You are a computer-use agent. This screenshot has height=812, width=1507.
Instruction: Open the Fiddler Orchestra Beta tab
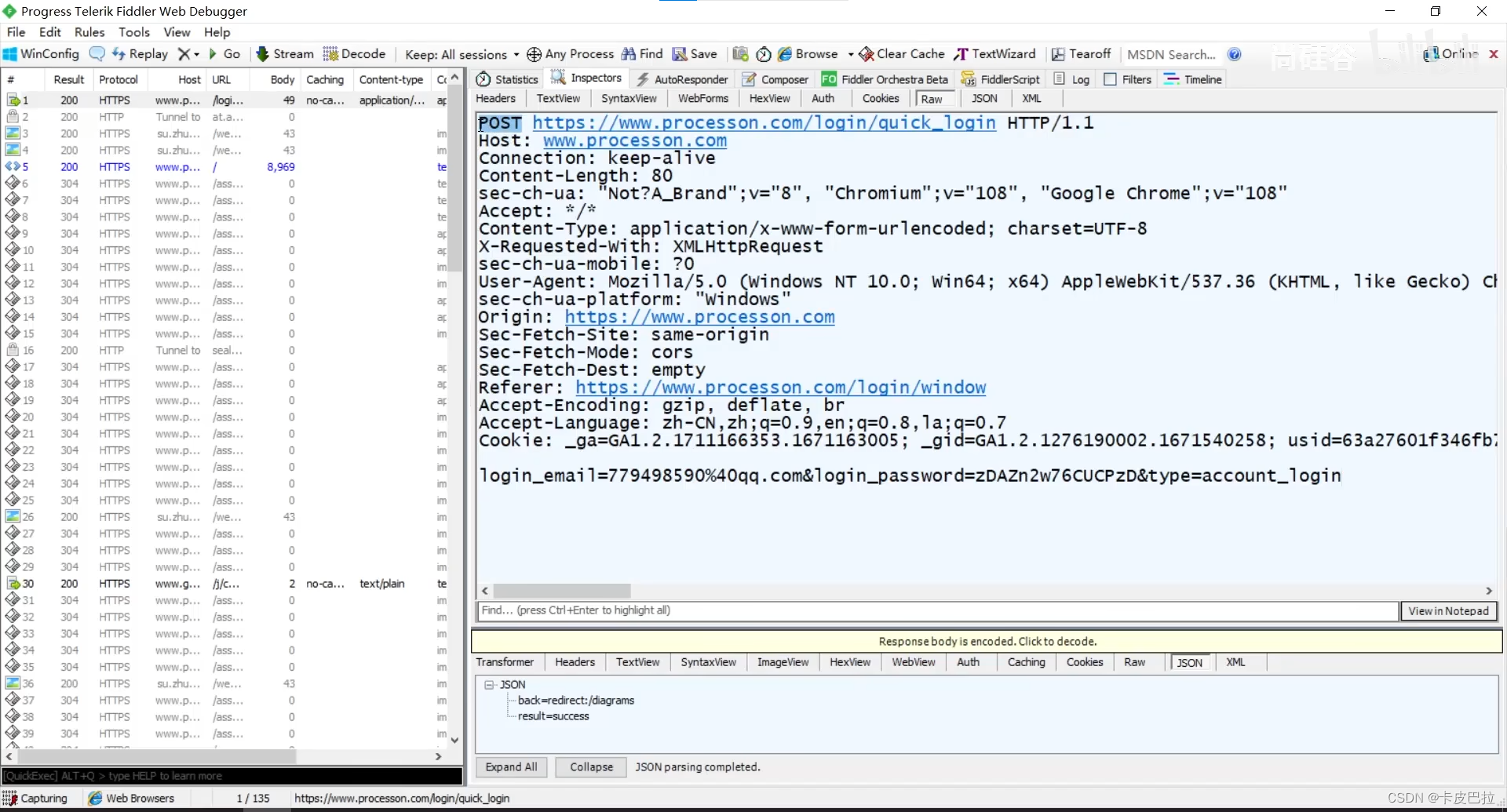point(885,79)
